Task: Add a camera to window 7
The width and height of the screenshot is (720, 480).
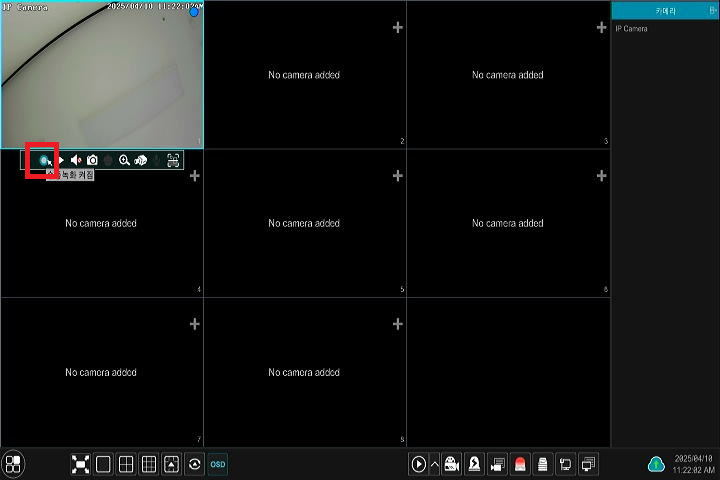Action: [194, 324]
